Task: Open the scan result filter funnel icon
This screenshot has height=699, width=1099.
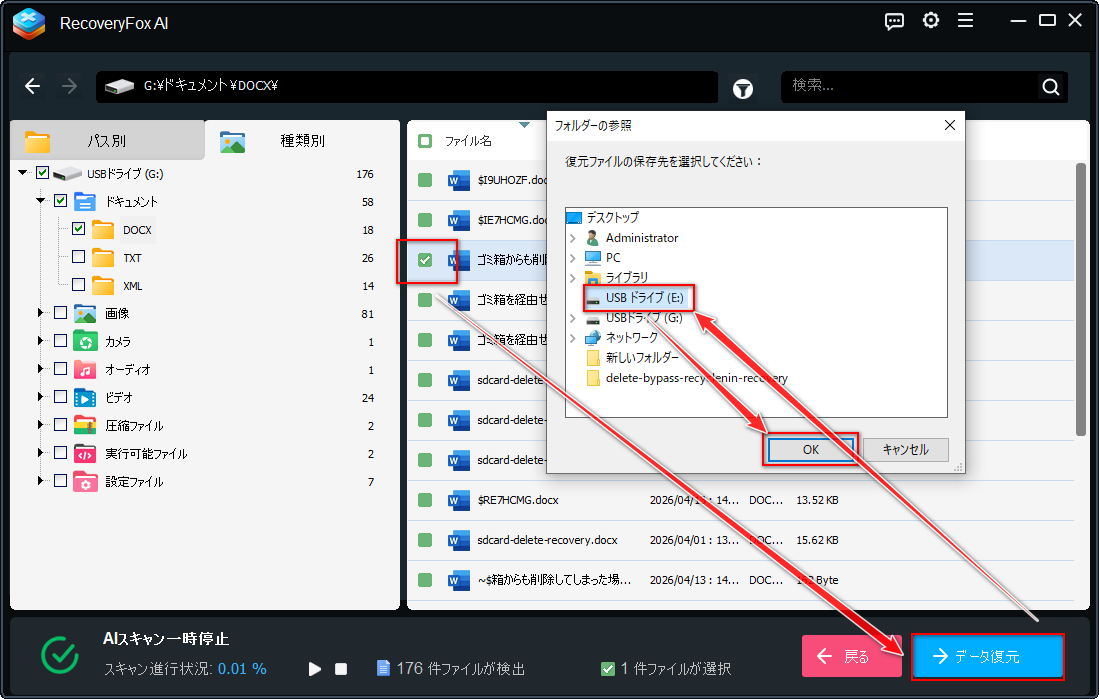Action: coord(742,88)
